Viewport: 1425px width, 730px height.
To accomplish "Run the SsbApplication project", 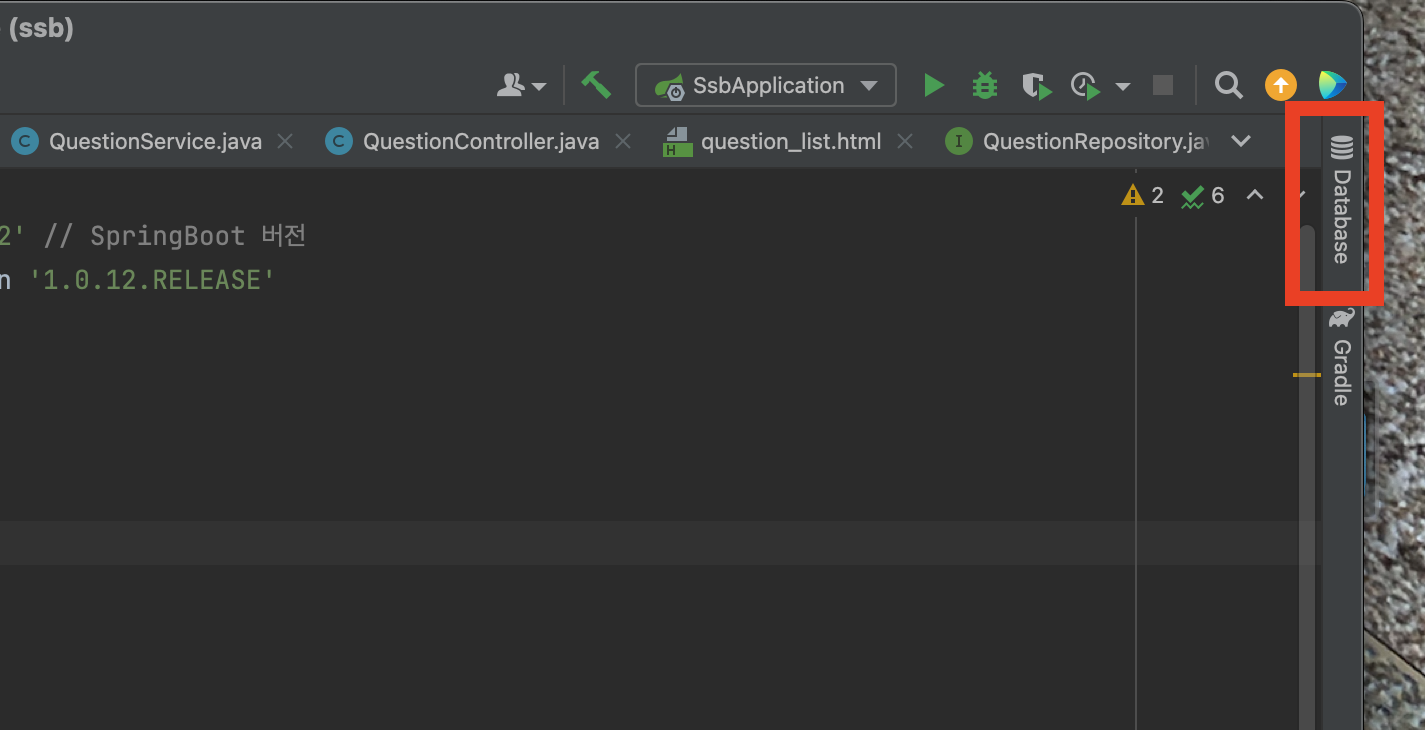I will 933,85.
